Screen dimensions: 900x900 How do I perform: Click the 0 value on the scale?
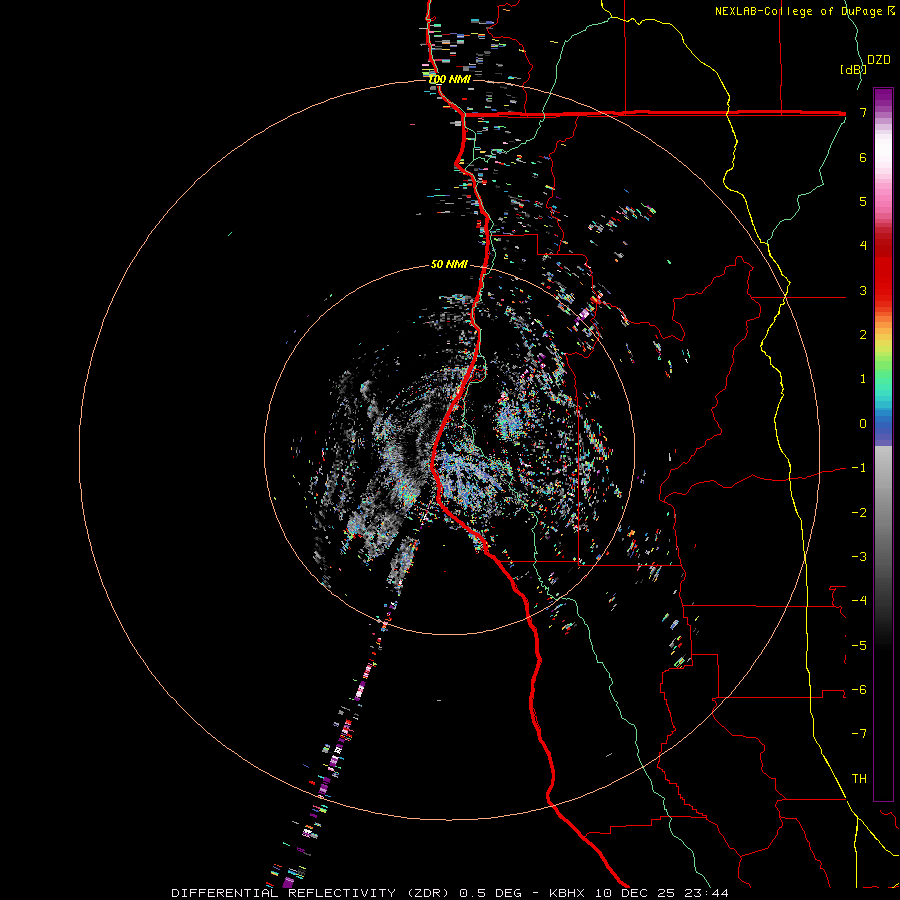[863, 424]
